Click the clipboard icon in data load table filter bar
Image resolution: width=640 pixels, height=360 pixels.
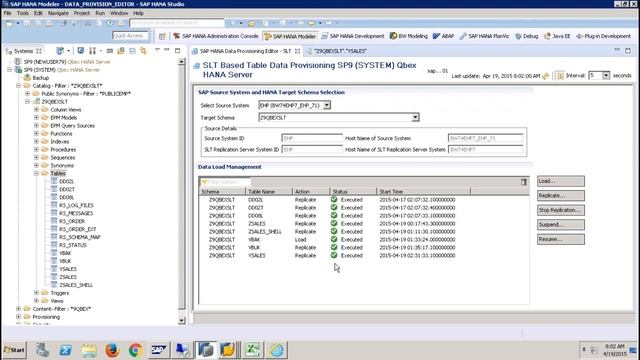[524, 182]
